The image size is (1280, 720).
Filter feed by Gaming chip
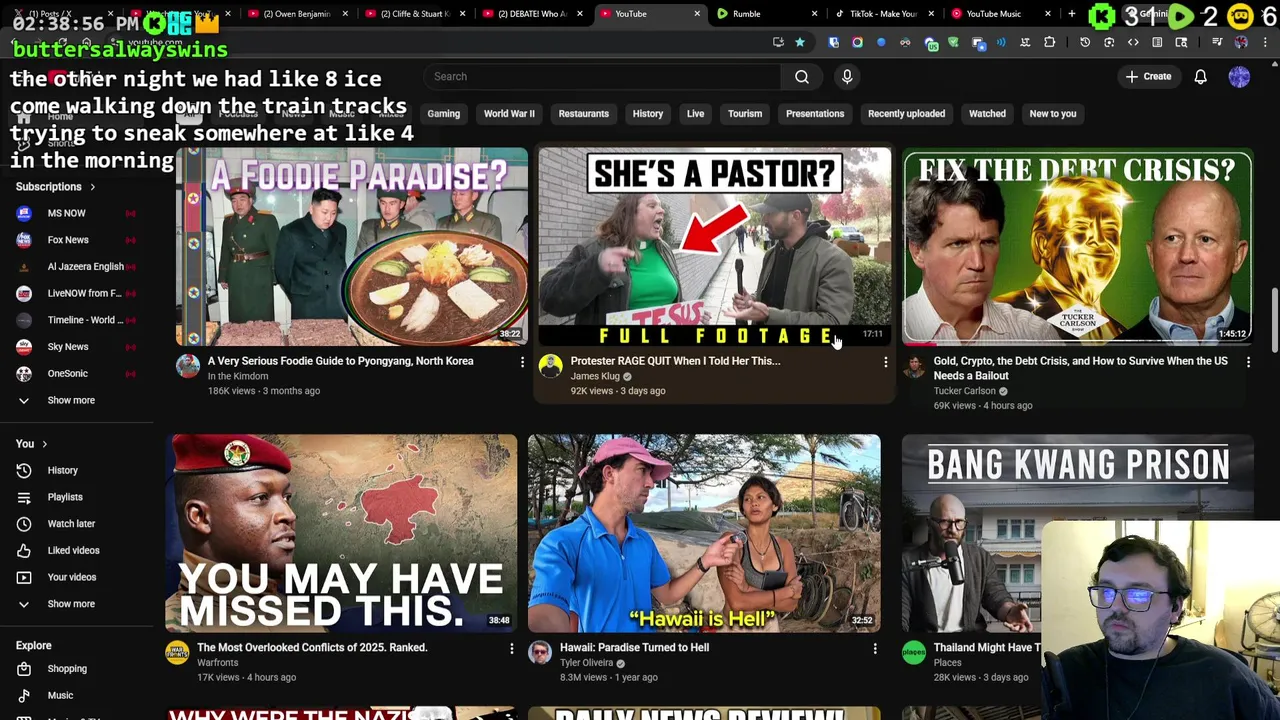coord(443,114)
